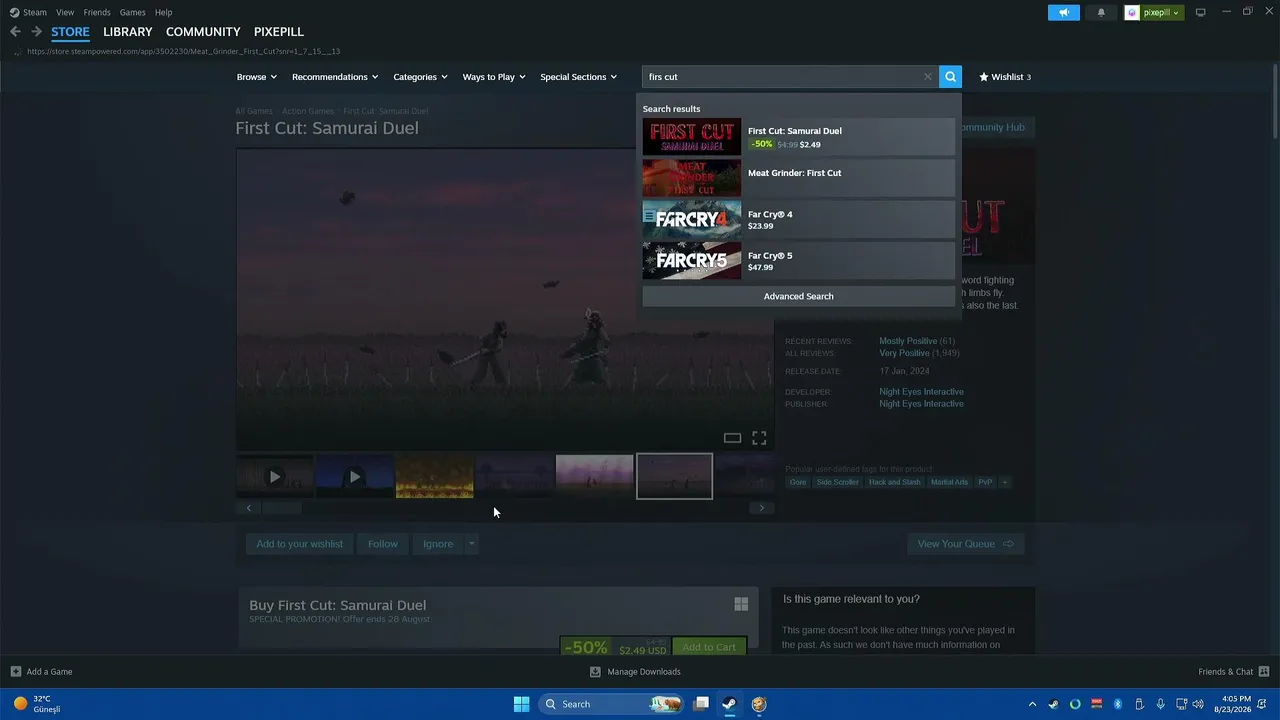Show hidden system tray icons
The image size is (1280, 720).
coord(1032,704)
